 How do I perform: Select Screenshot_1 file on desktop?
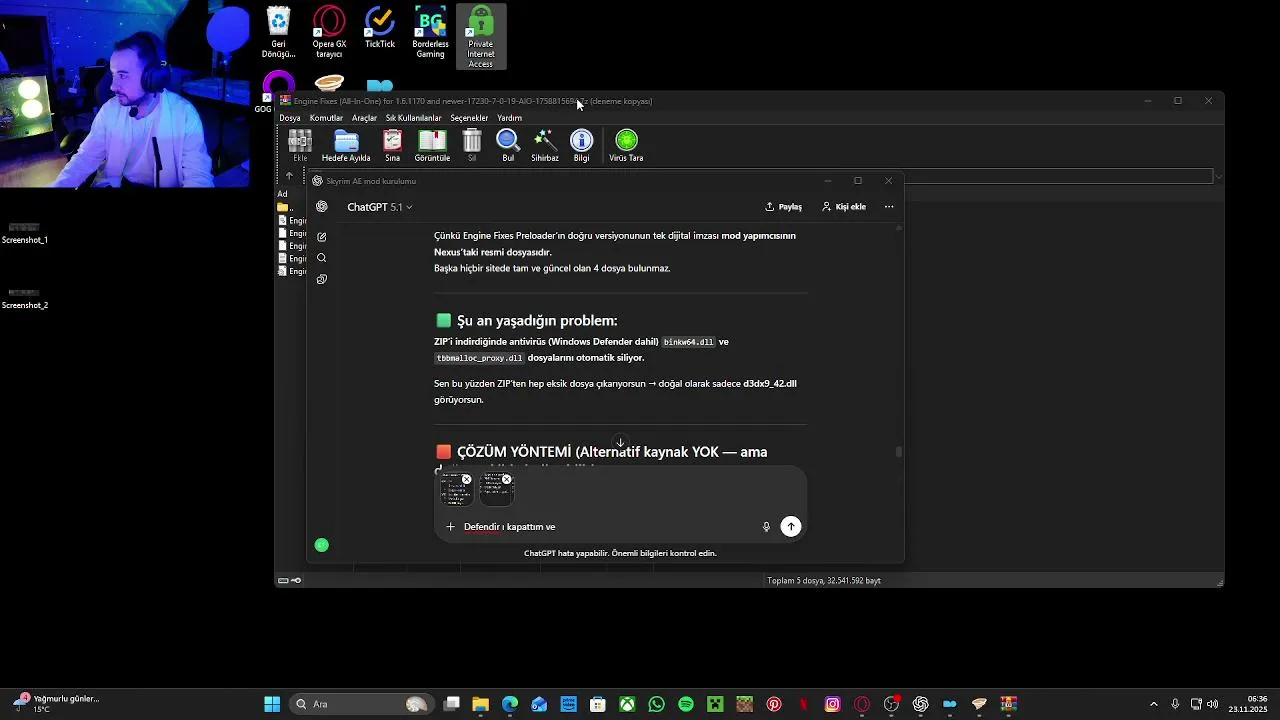click(25, 233)
